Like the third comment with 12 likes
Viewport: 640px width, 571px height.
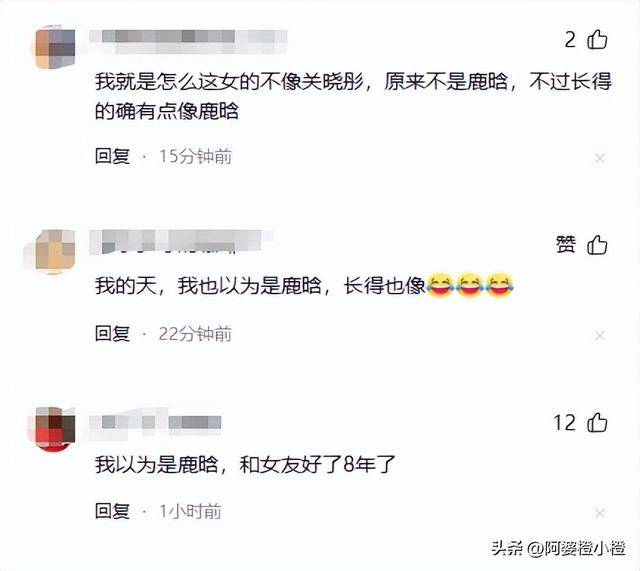click(597, 422)
